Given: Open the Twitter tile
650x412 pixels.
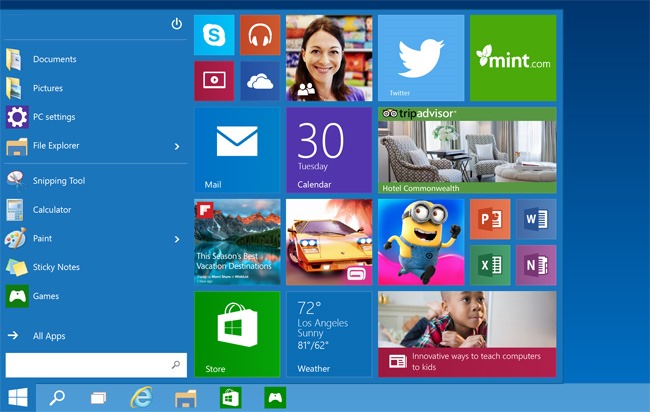Looking at the screenshot, I should [421, 58].
